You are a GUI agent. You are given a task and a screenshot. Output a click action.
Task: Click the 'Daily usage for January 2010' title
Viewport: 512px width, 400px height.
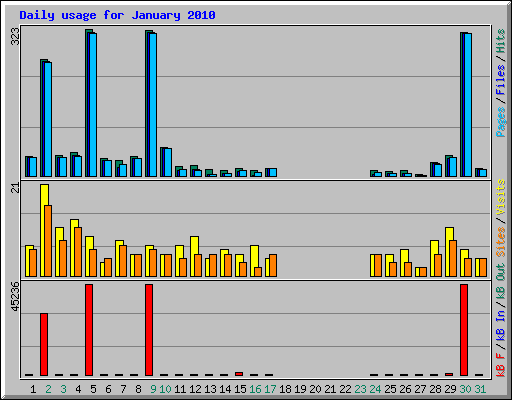point(117,15)
